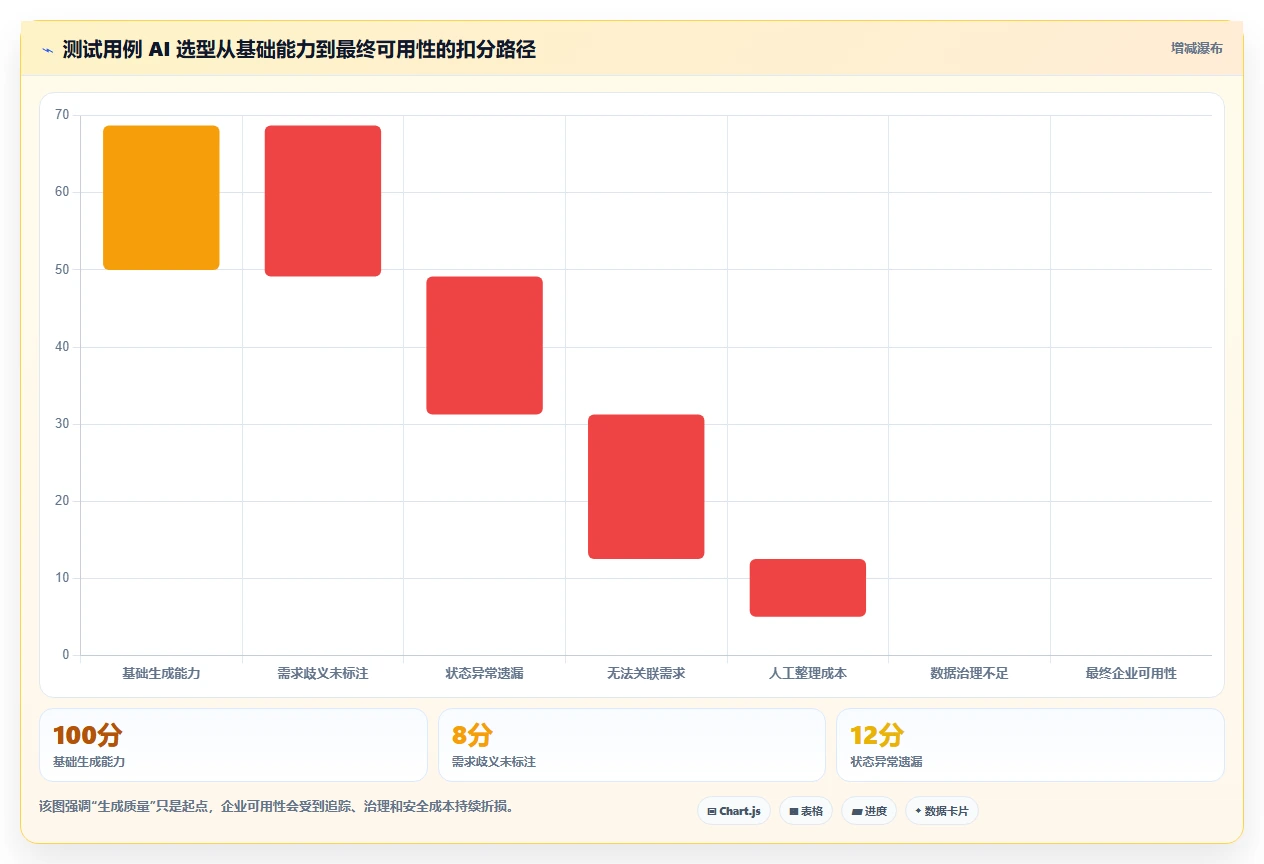Click y-axis value 10
The width and height of the screenshot is (1264, 864).
coord(62,578)
